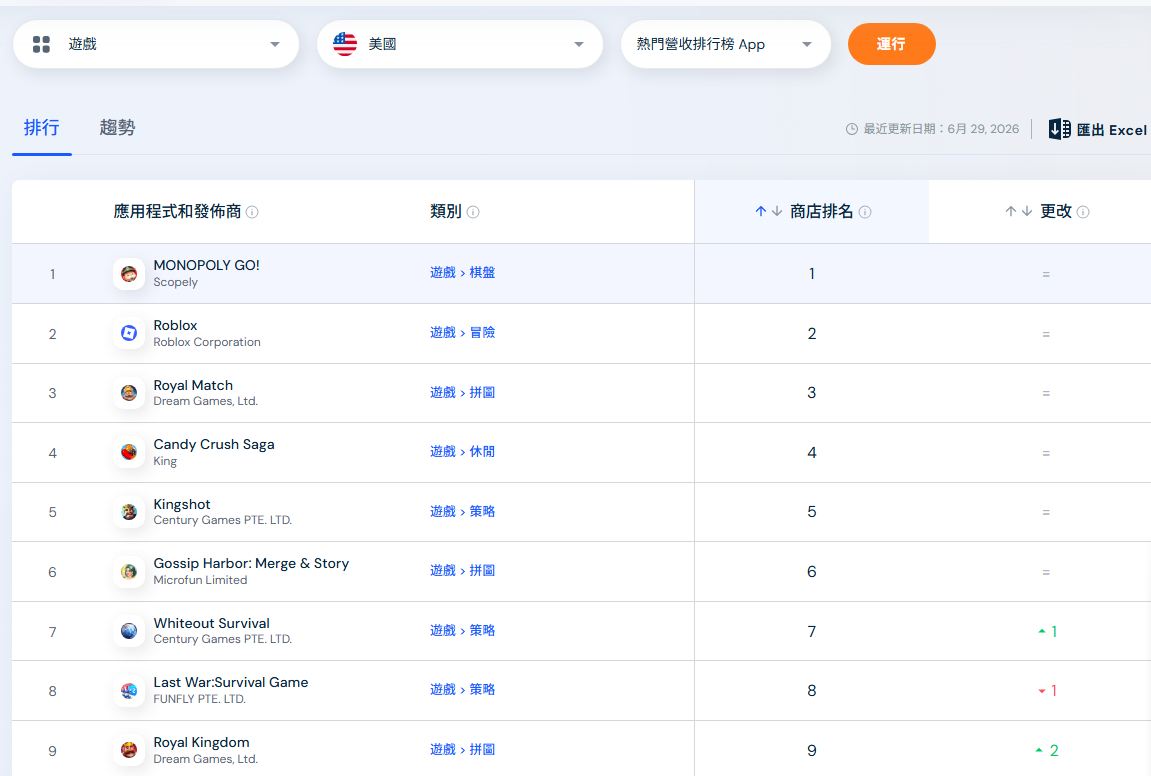1151x776 pixels.
Task: Click publisher text Roblox Corporation
Action: pyautogui.click(x=207, y=342)
